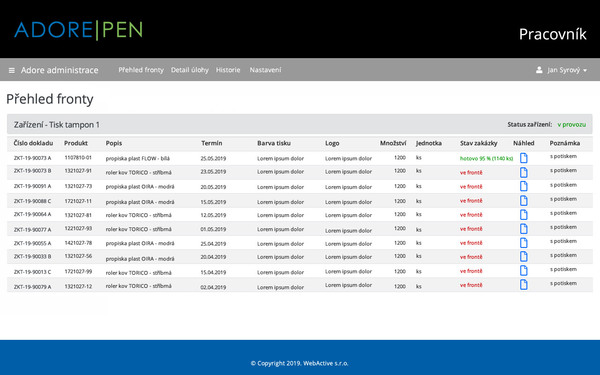Click the user profile icon beside Jan Syrový
This screenshot has width=600, height=375.
(x=539, y=70)
